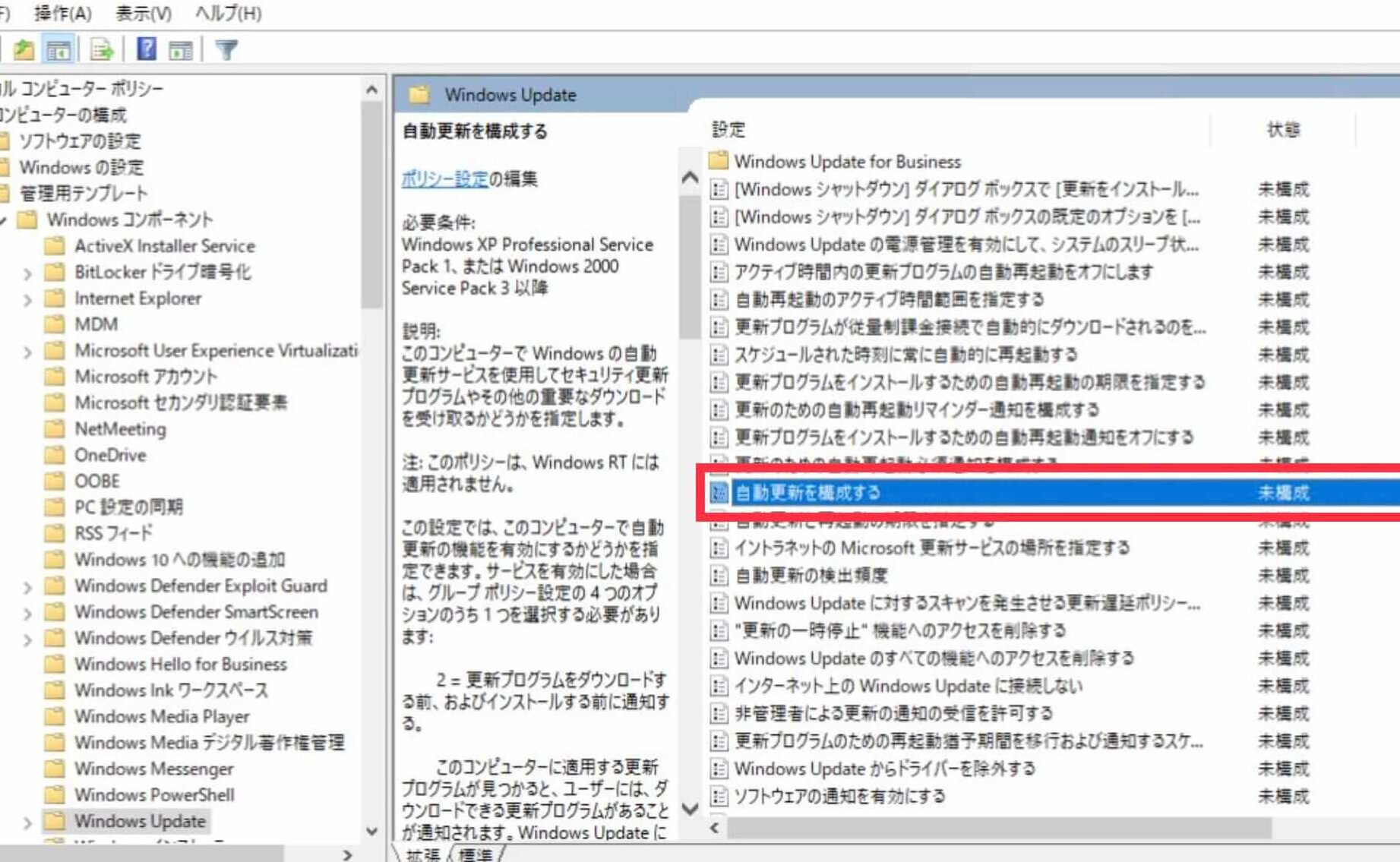Viewport: 1400px width, 862px height.
Task: Toggle the show/hide console tree toolbar icon
Action: tap(58, 50)
